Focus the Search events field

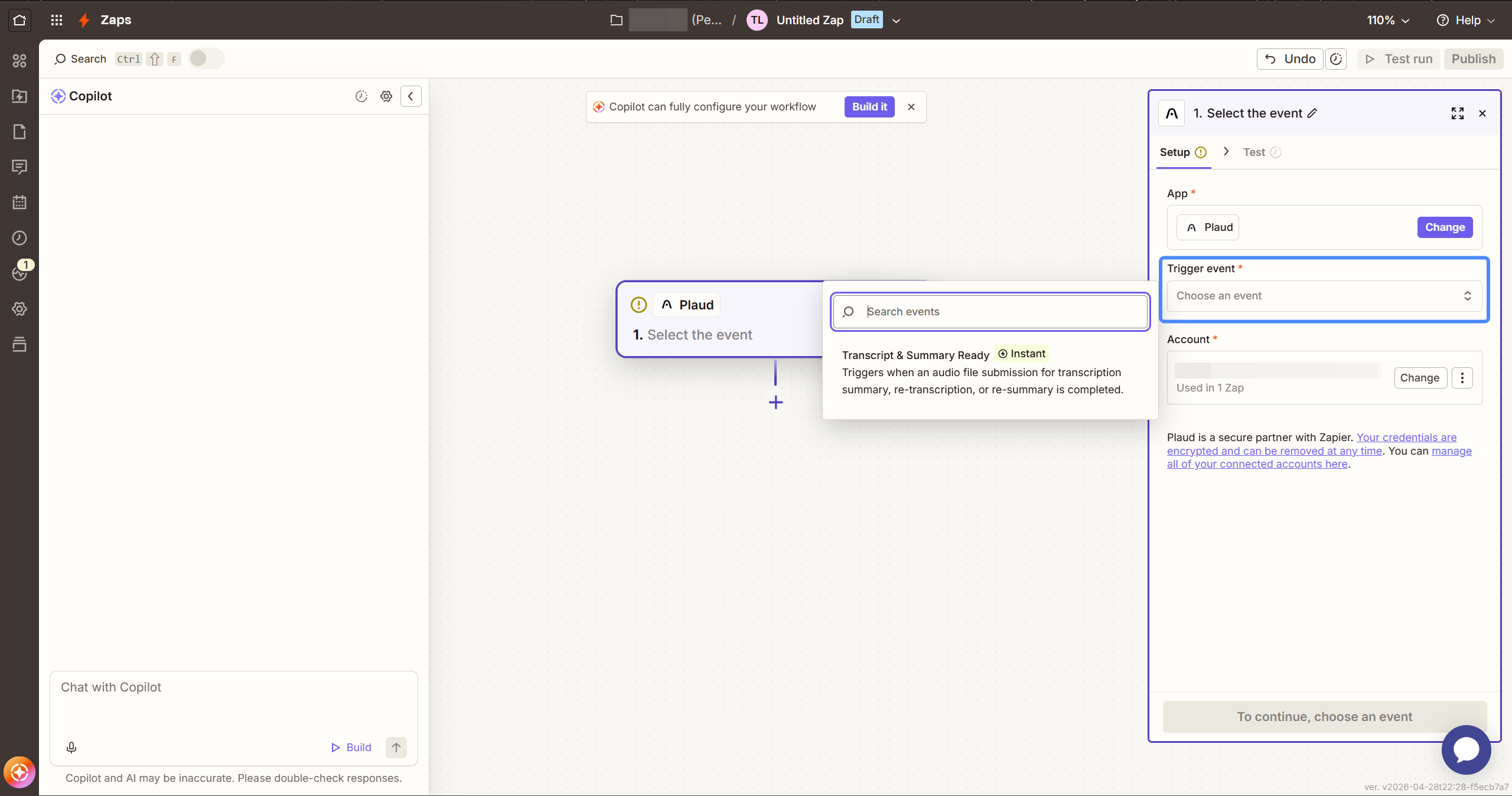[x=990, y=312]
